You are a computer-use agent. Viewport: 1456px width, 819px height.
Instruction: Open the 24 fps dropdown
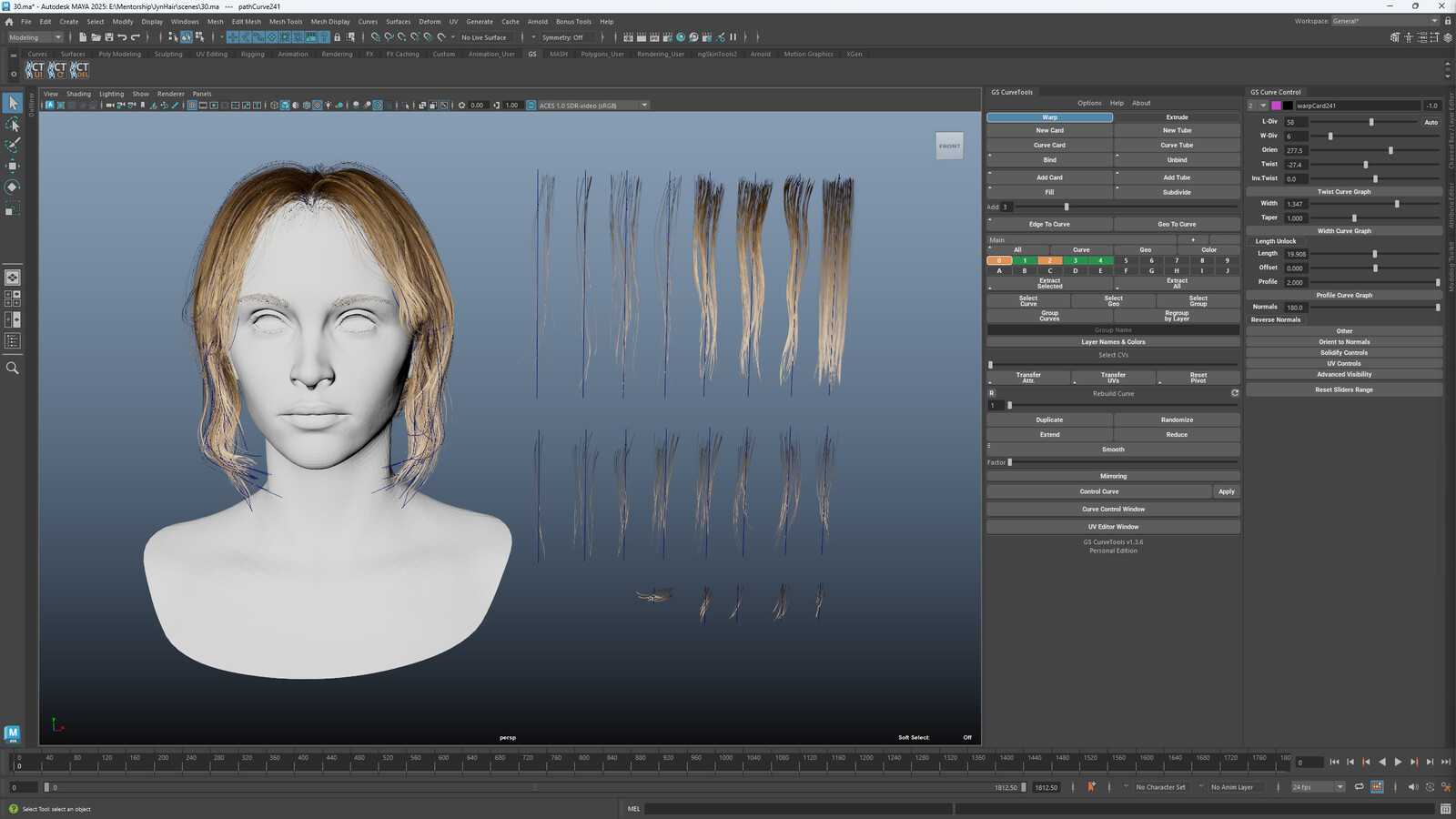[x=1318, y=787]
